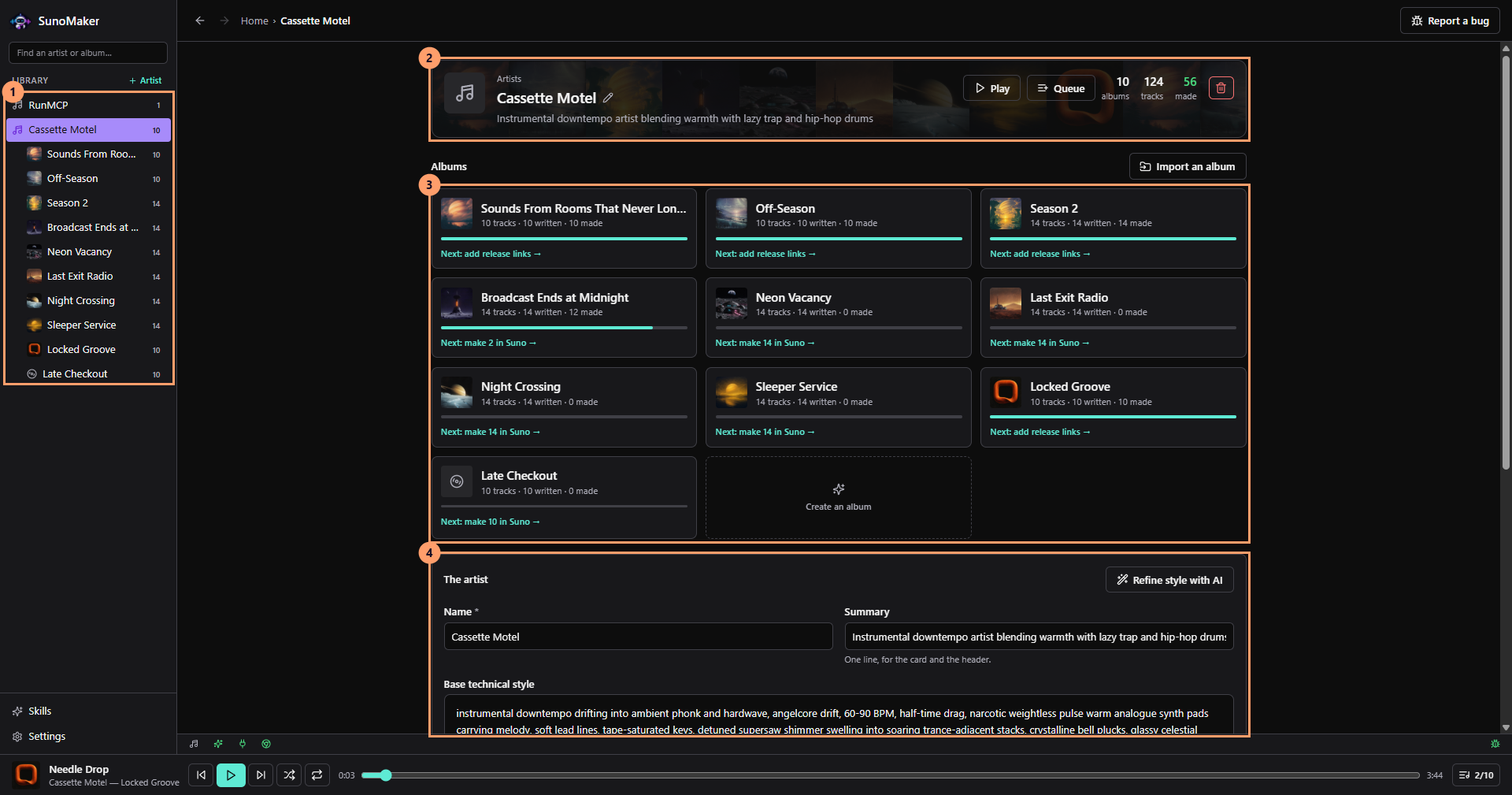Skip to the next track
This screenshot has height=795, width=1512.
point(261,775)
